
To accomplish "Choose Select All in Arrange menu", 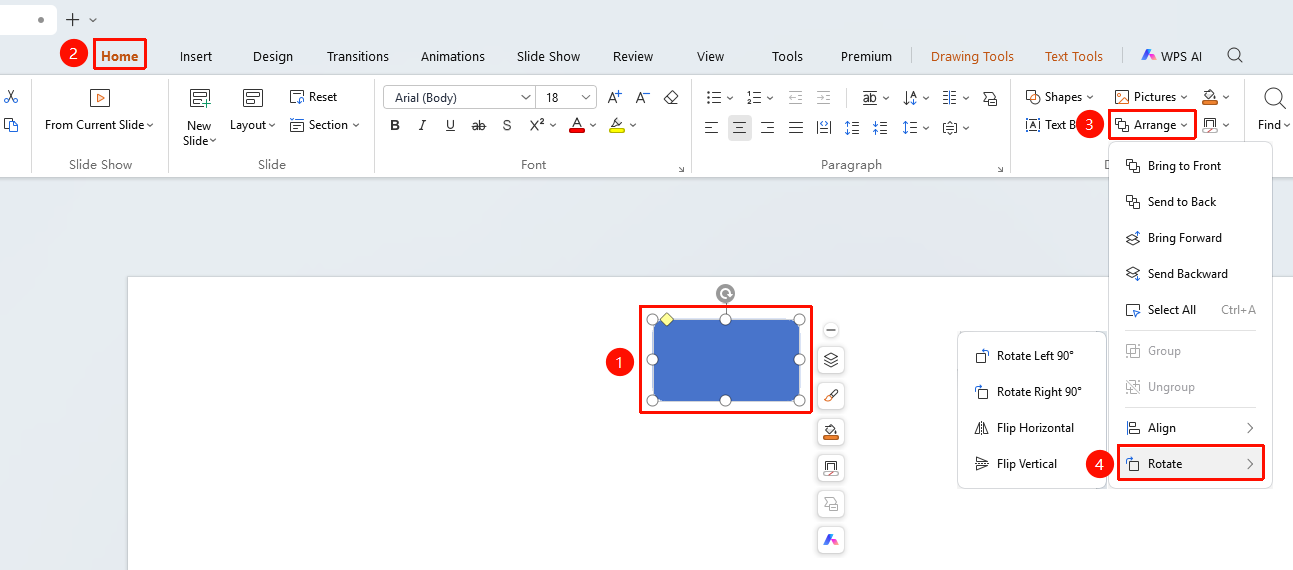I will (1190, 310).
